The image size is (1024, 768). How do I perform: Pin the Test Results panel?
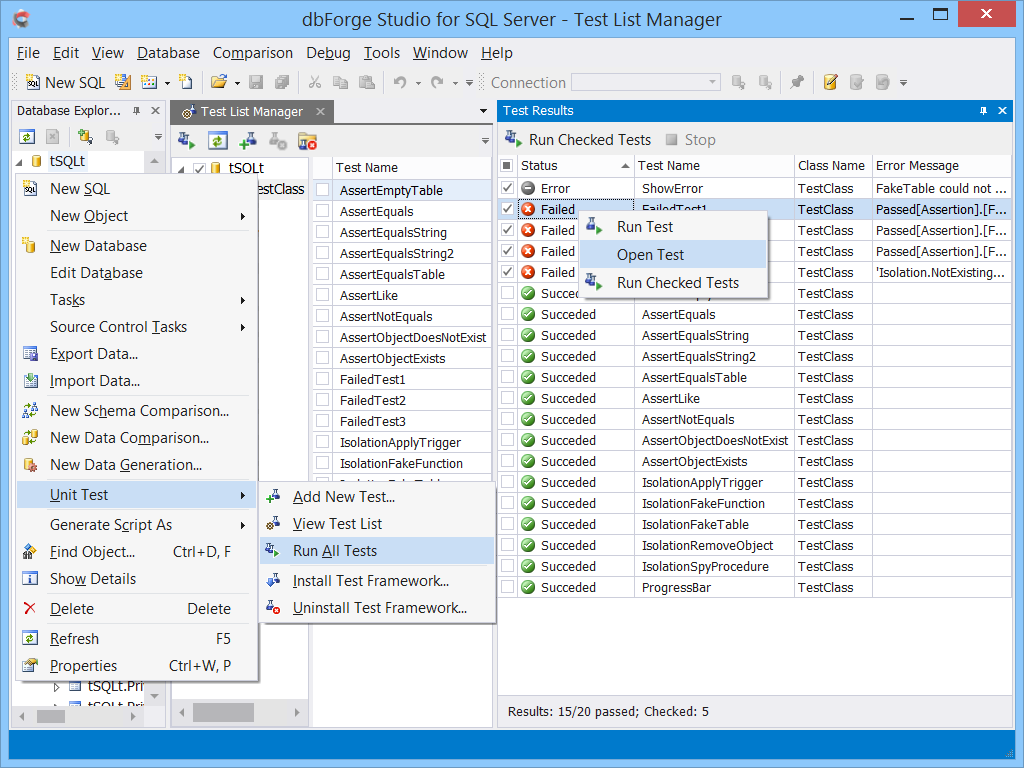click(984, 111)
